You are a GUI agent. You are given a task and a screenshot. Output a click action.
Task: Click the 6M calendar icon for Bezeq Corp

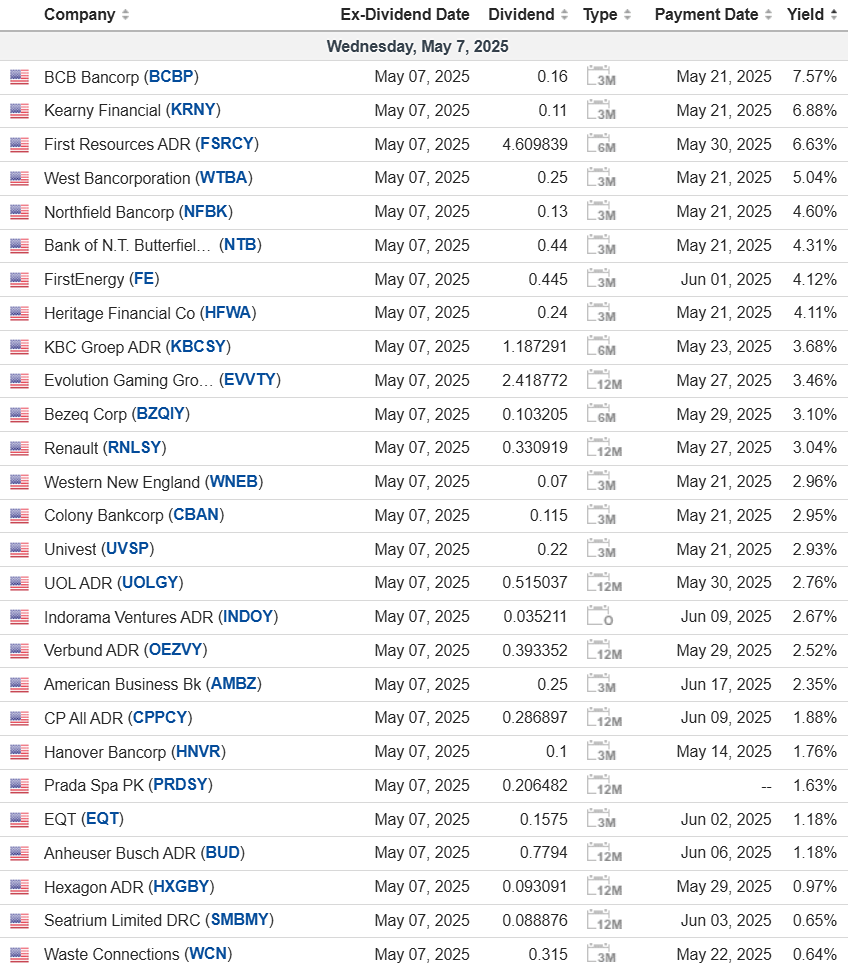[600, 415]
